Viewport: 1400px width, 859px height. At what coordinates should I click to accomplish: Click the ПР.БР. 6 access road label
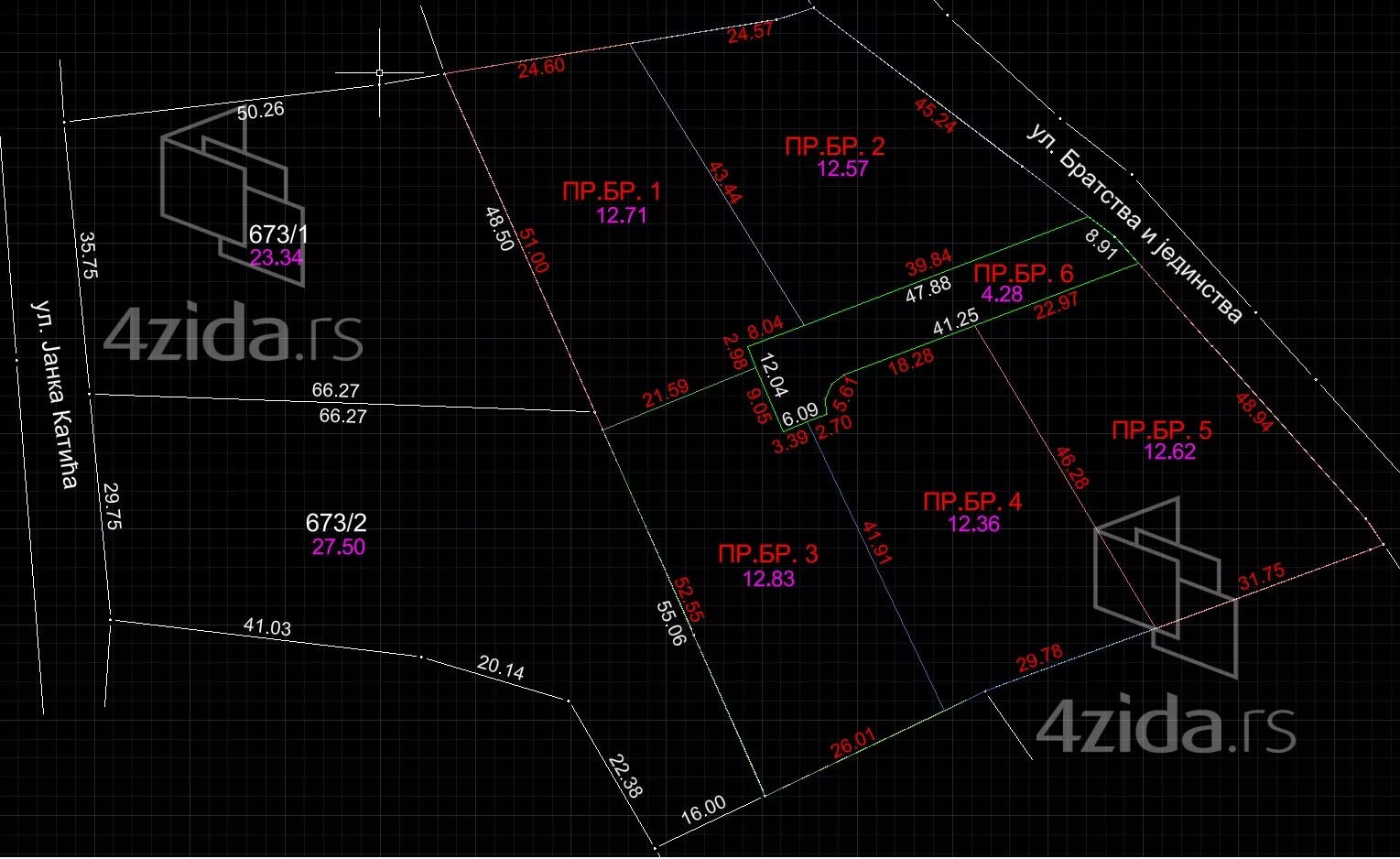pos(1023,274)
